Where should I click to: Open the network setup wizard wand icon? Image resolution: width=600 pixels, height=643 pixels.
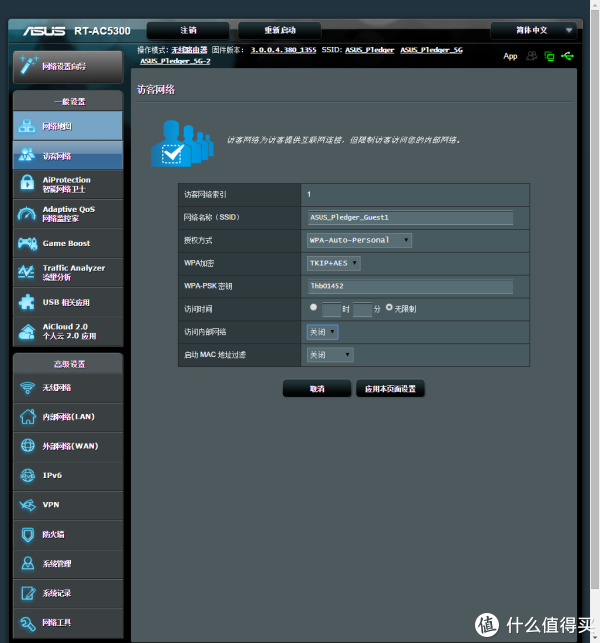pyautogui.click(x=28, y=65)
